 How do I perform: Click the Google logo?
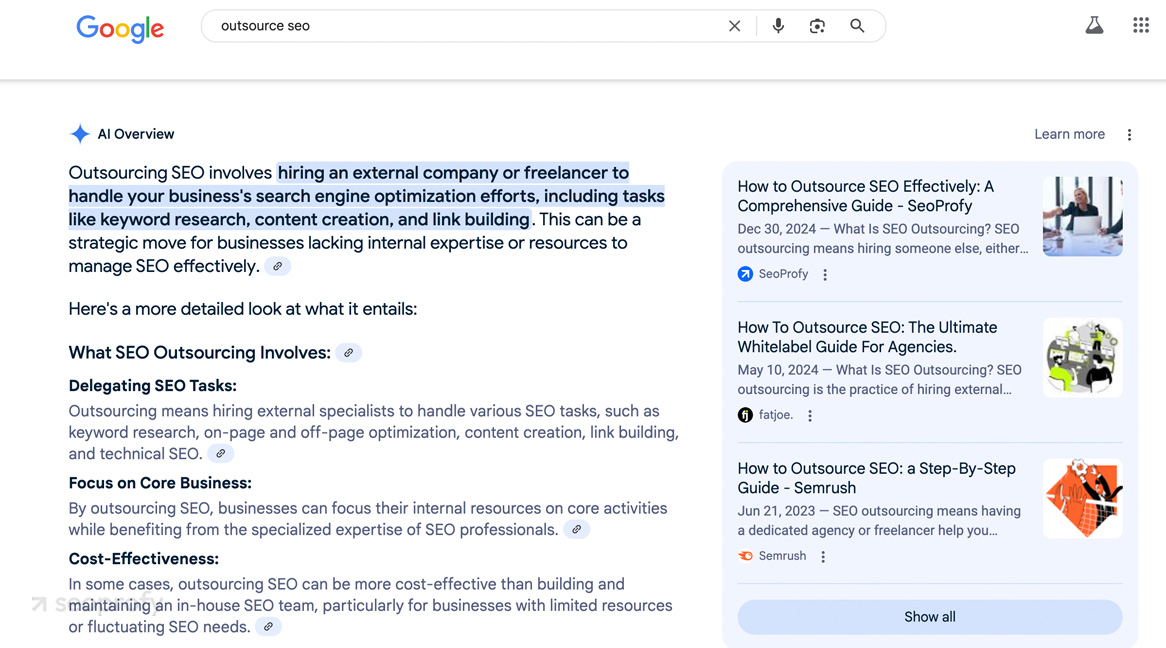click(120, 28)
